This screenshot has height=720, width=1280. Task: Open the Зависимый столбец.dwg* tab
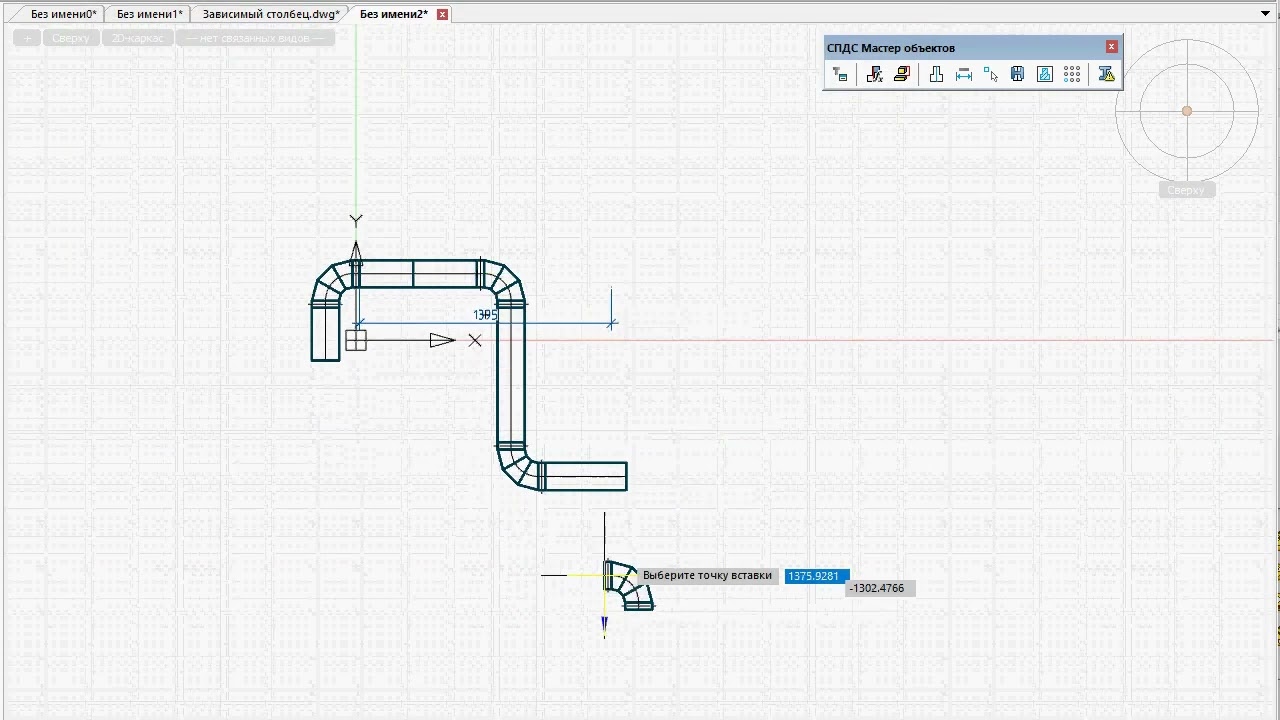pos(271,14)
